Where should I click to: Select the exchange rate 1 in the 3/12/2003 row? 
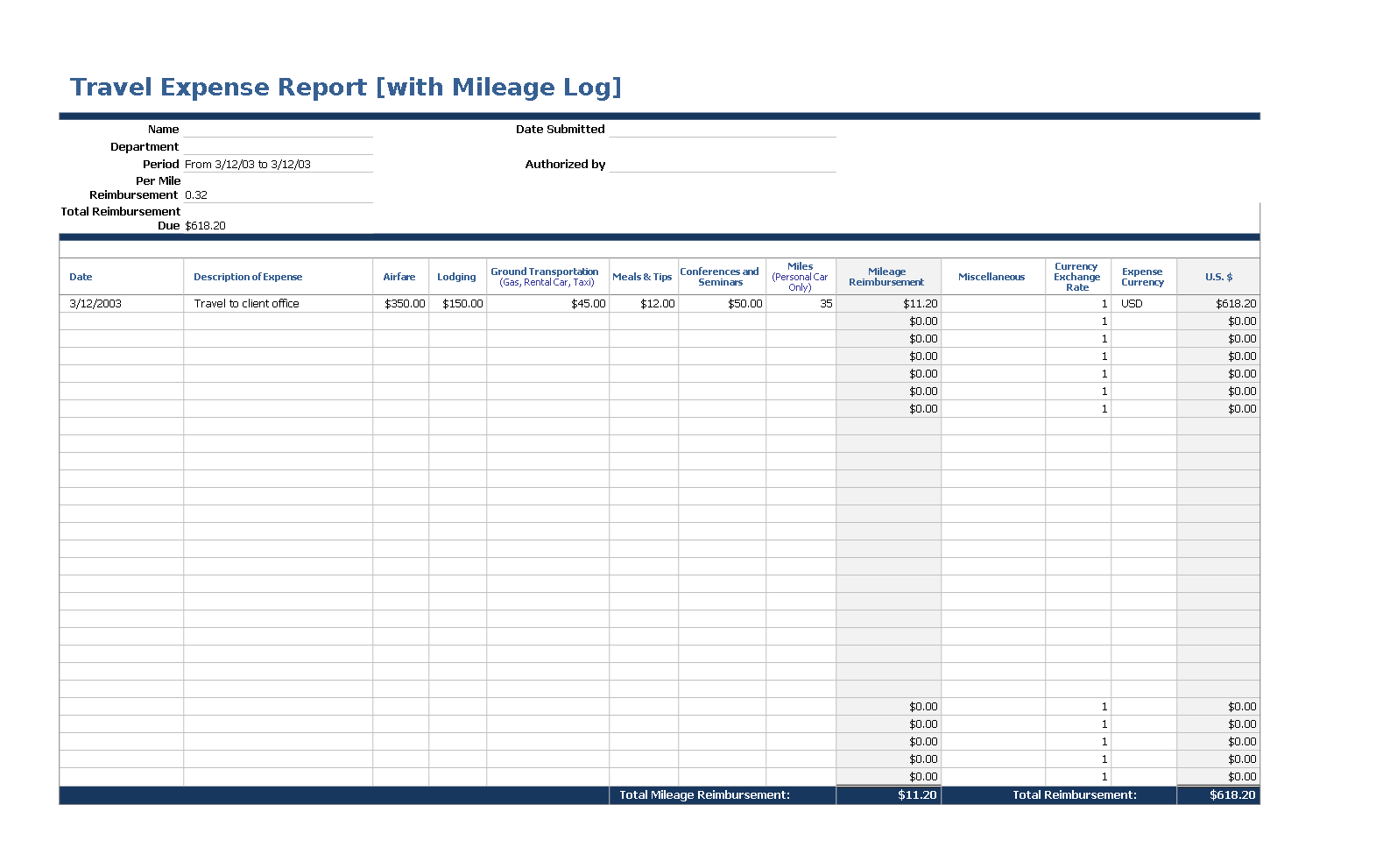(x=1078, y=304)
